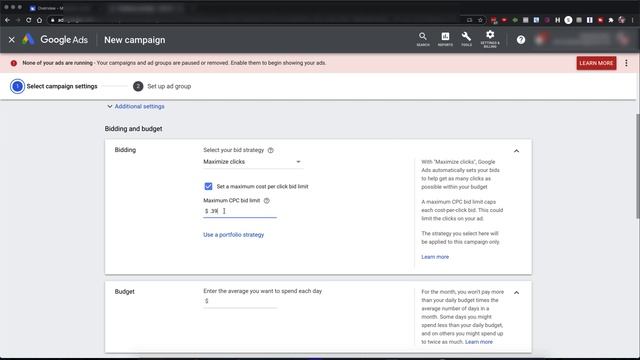Screen dimensions: 640x360
Task: Click the lock icon in the address bar
Action: pyautogui.click(x=53, y=20)
